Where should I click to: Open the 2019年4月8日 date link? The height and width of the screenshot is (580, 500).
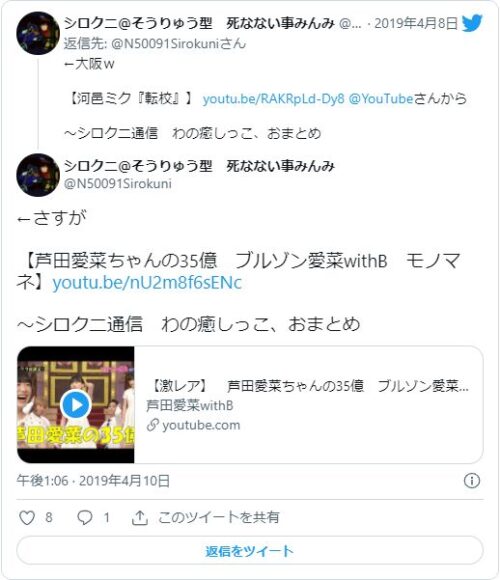[x=416, y=24]
